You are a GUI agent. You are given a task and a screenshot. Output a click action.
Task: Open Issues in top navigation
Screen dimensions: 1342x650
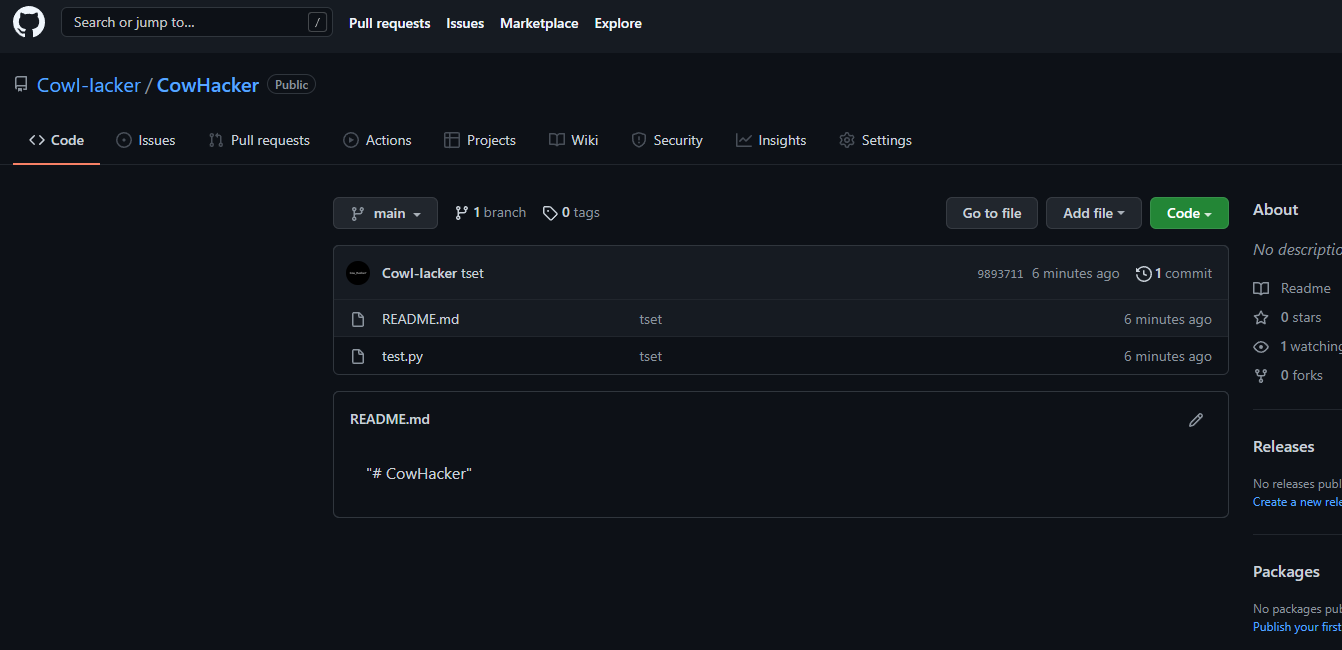tap(465, 23)
